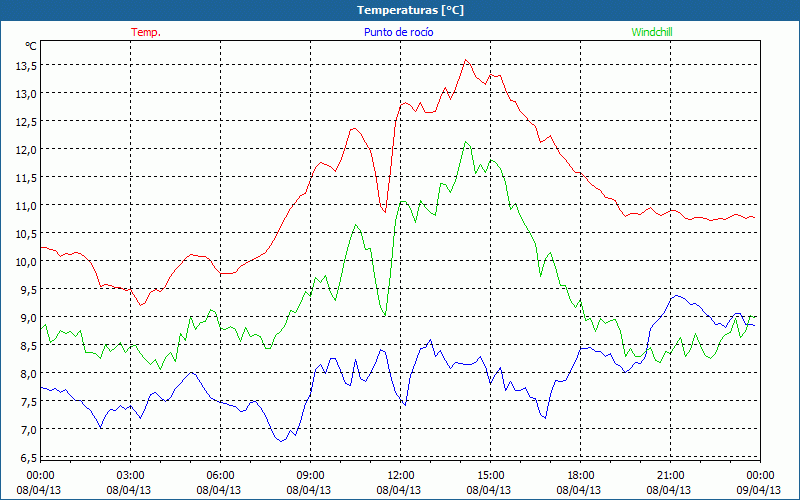This screenshot has width=800, height=500.
Task: Click the red temperature peak near 14:00
Action: point(465,60)
